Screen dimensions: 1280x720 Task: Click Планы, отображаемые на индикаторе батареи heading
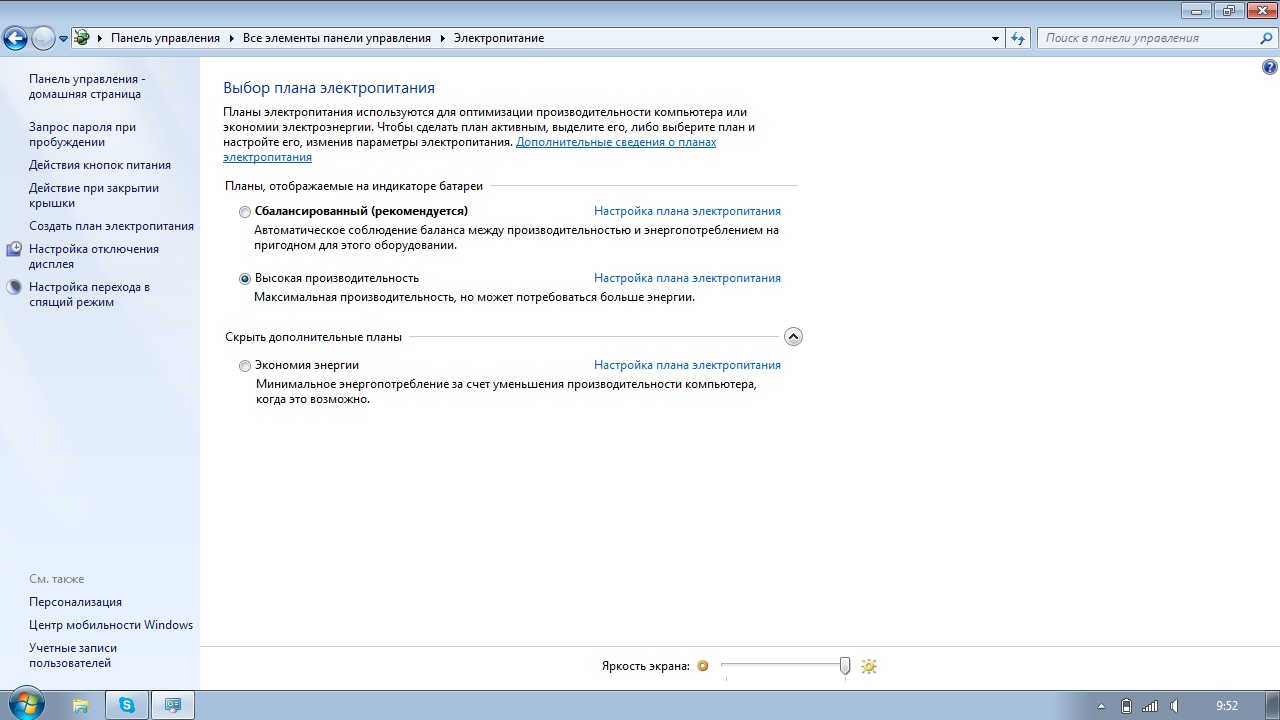click(354, 186)
